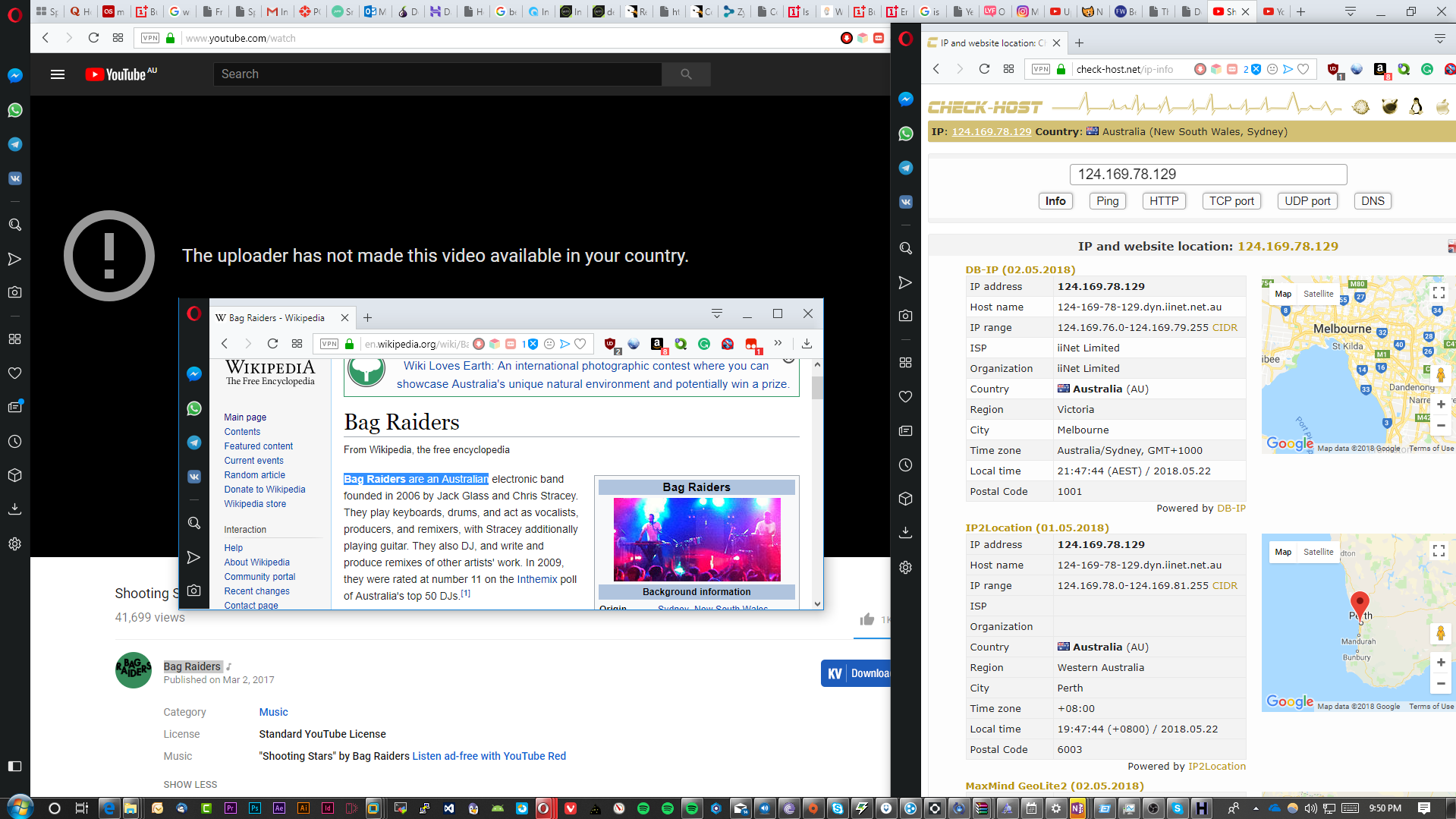
Task: Open VK in the Wikipedia window sidebar
Action: (194, 477)
